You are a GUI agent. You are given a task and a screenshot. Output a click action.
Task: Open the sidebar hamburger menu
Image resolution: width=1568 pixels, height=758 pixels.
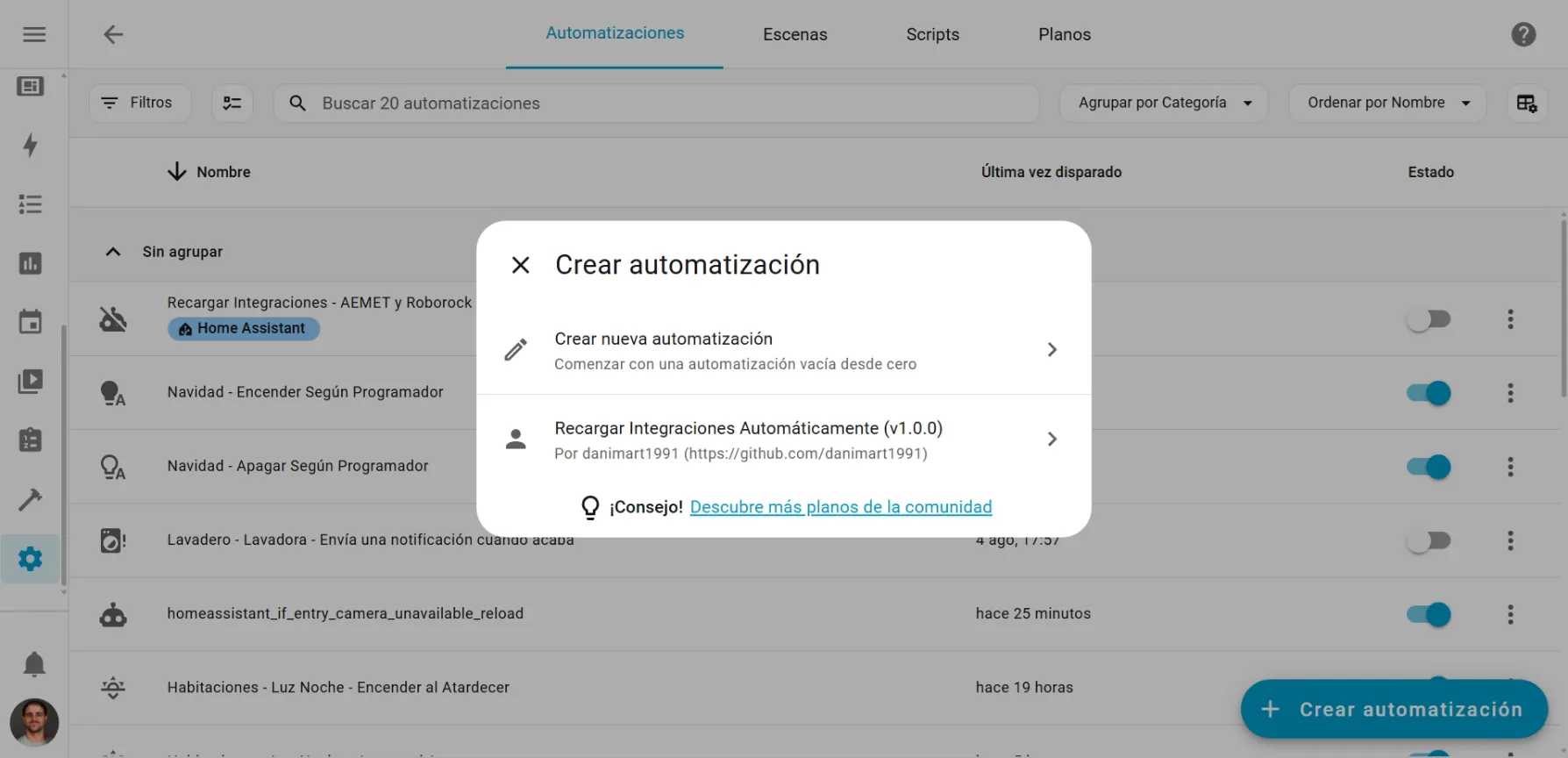34,34
